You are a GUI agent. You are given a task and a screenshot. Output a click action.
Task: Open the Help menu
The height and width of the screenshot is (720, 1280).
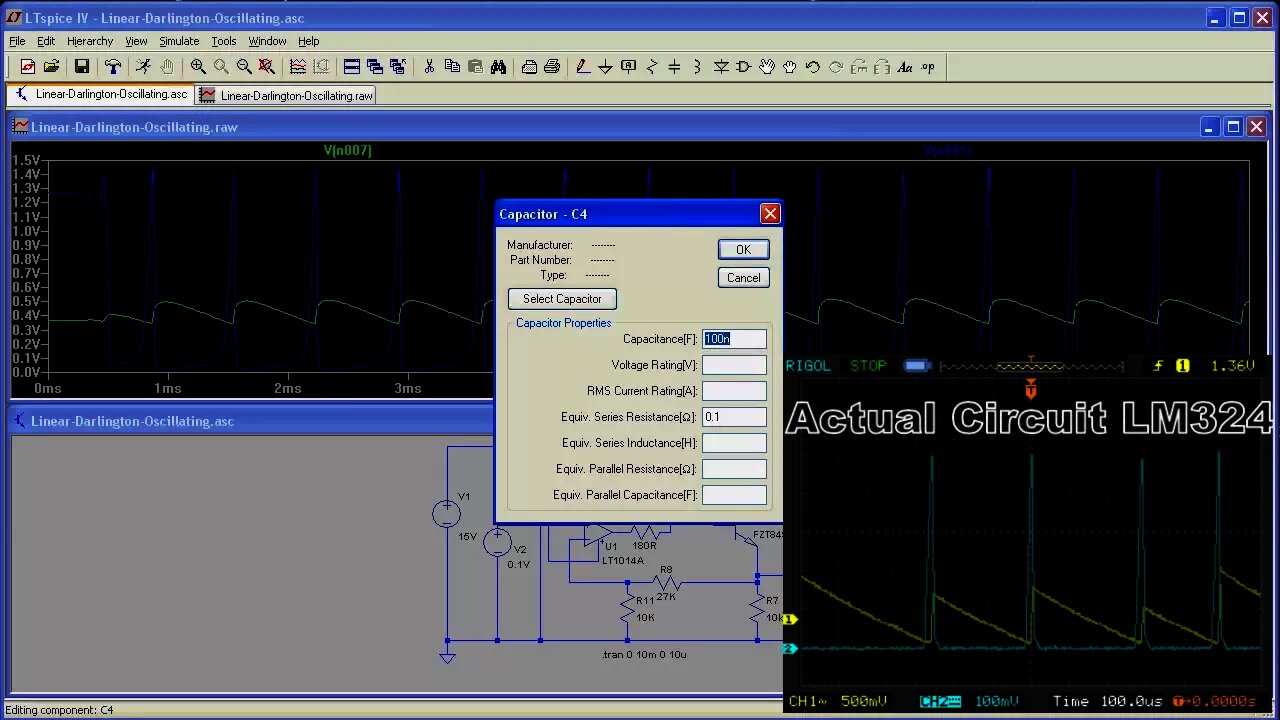(x=309, y=41)
